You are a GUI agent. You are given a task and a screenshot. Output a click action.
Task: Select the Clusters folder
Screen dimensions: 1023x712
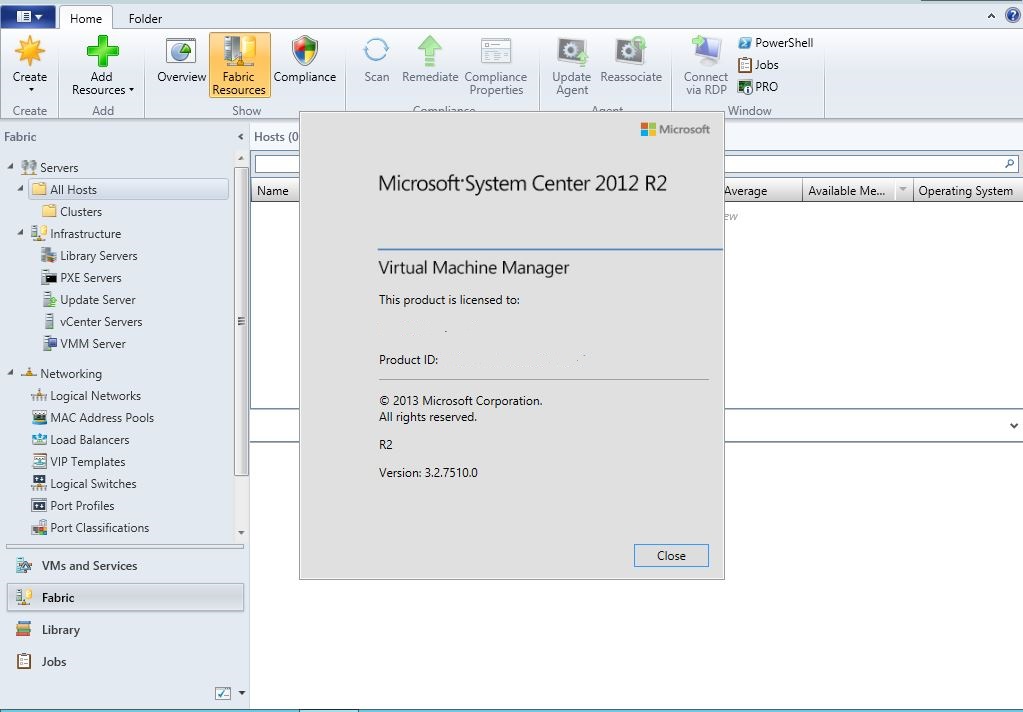coord(72,211)
